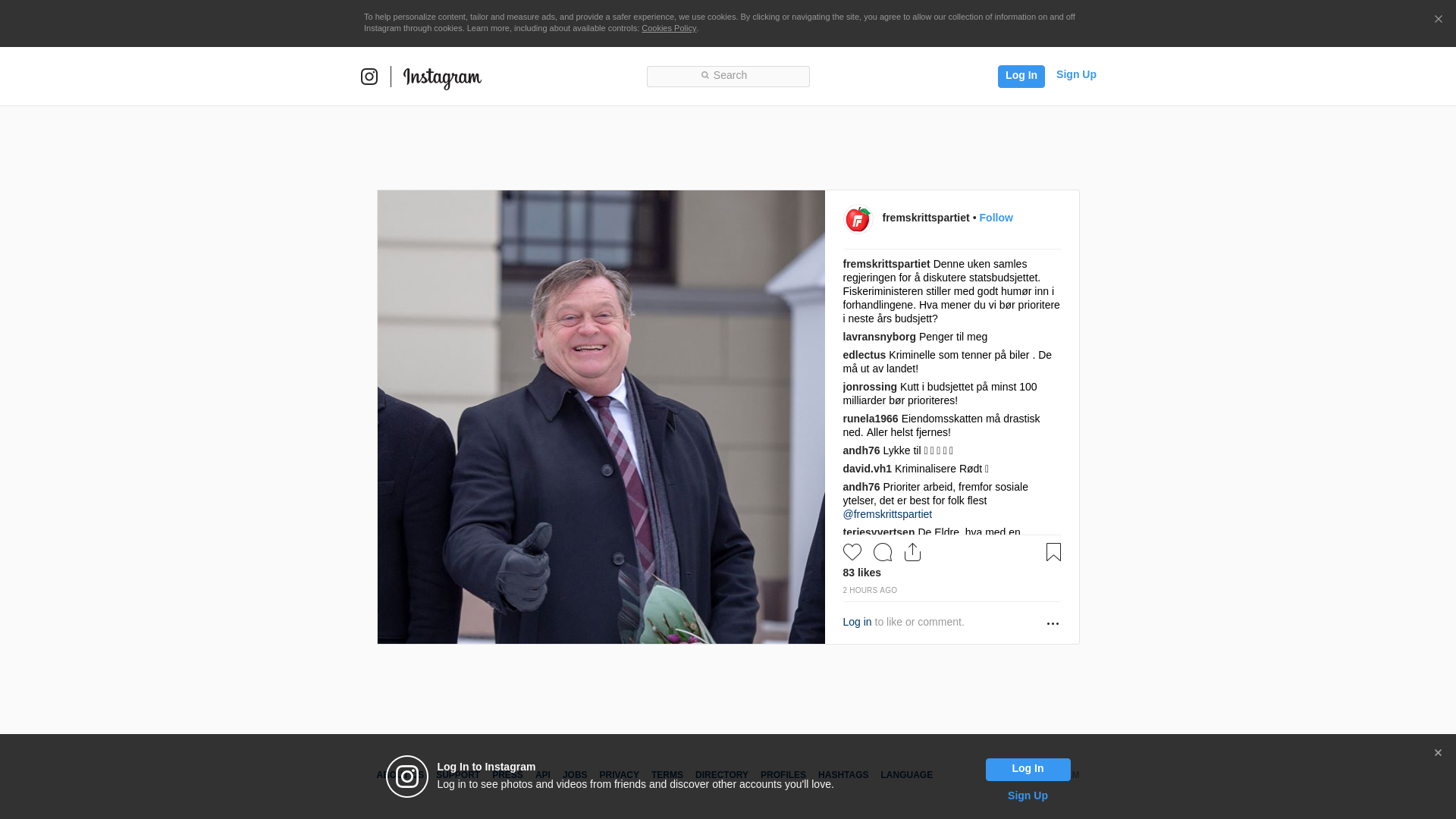Open the HASHTAGS footer link

[843, 775]
